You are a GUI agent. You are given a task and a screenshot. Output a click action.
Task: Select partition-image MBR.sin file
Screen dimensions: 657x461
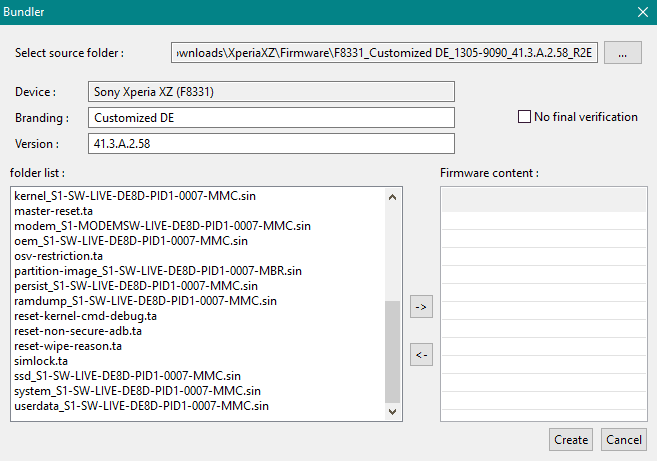(158, 271)
